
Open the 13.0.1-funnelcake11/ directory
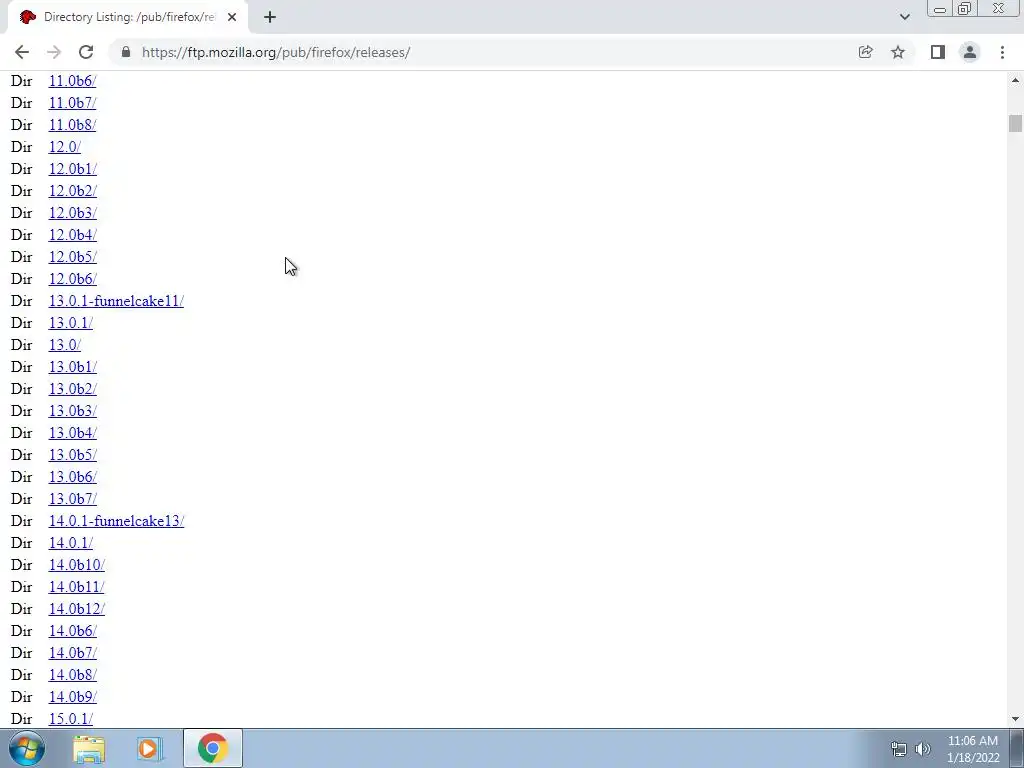pyautogui.click(x=116, y=301)
